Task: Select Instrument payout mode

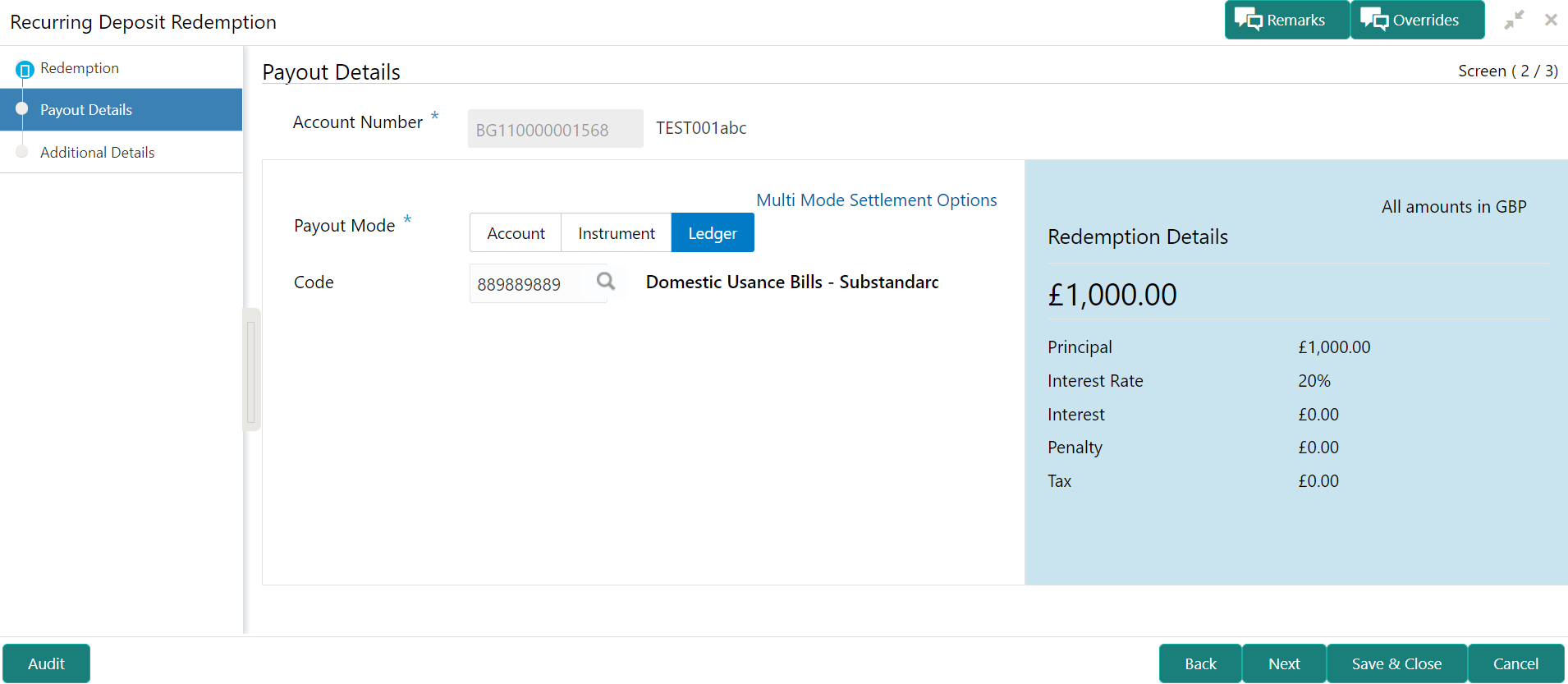Action: click(616, 233)
